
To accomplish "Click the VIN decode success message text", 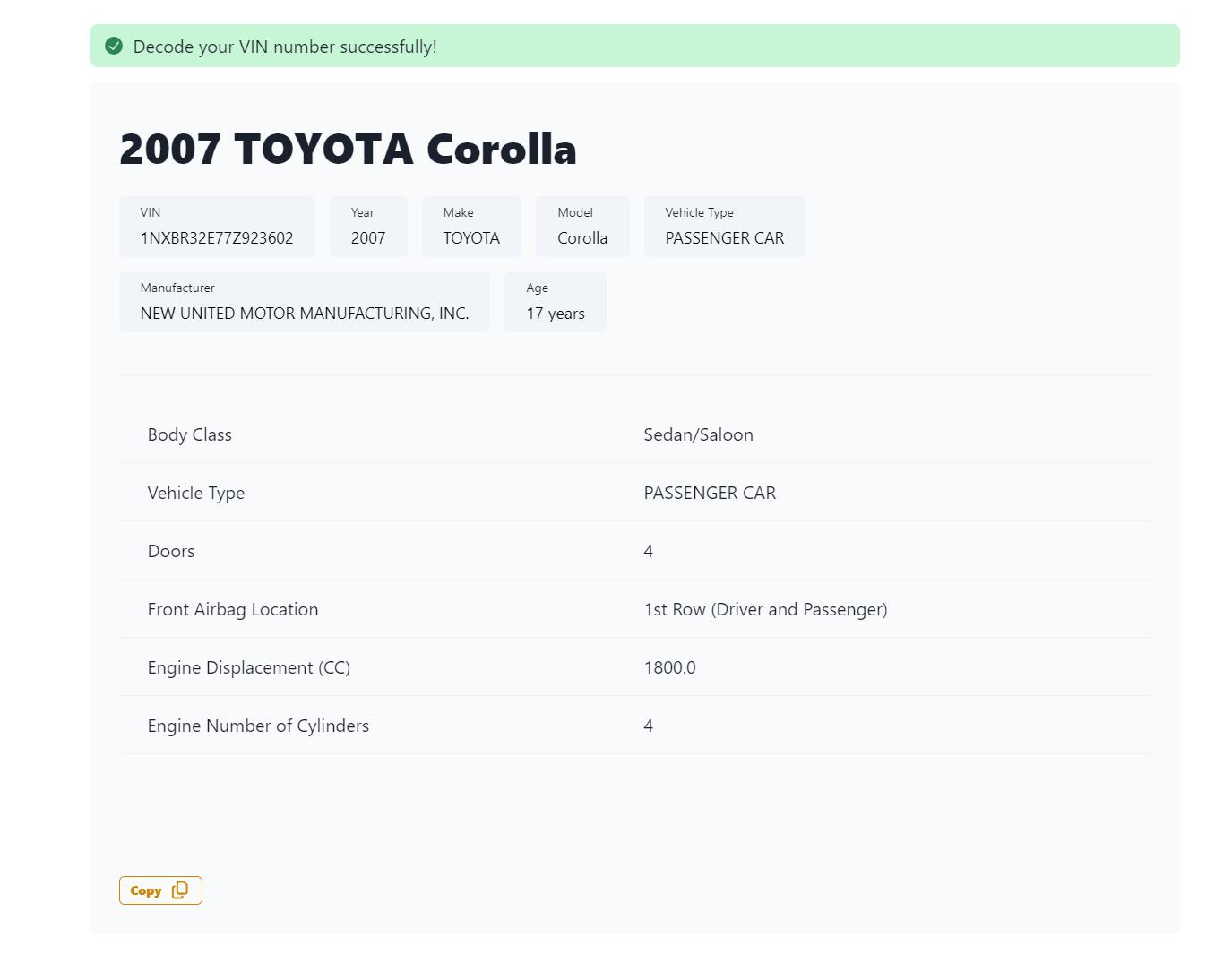I will coord(285,47).
